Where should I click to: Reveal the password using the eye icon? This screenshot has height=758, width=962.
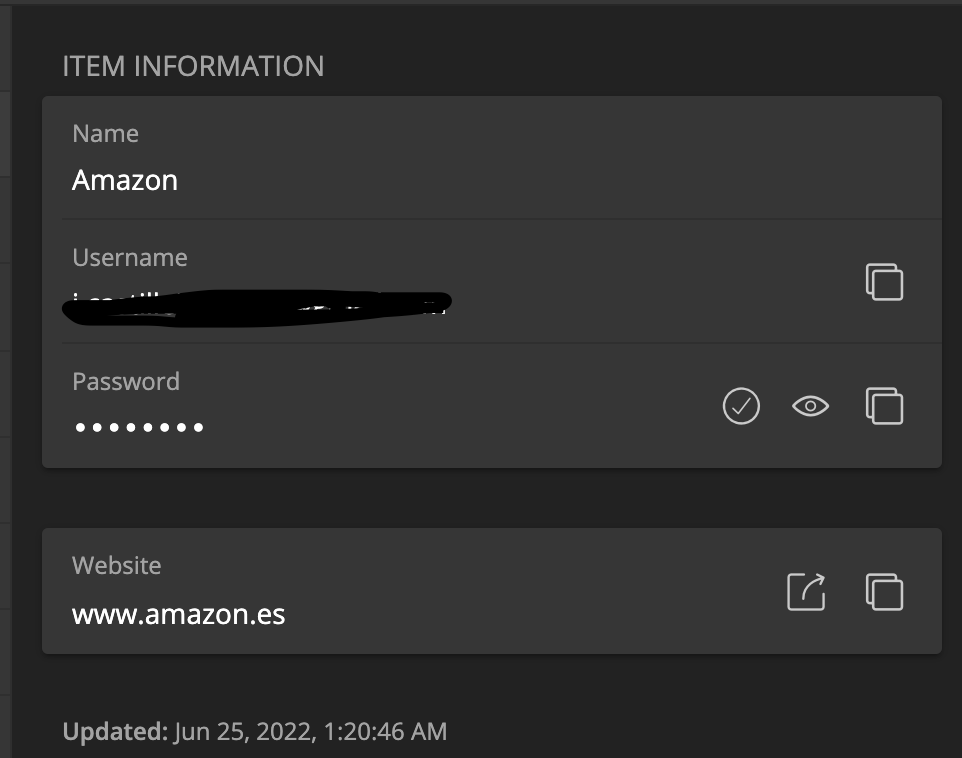click(x=811, y=406)
